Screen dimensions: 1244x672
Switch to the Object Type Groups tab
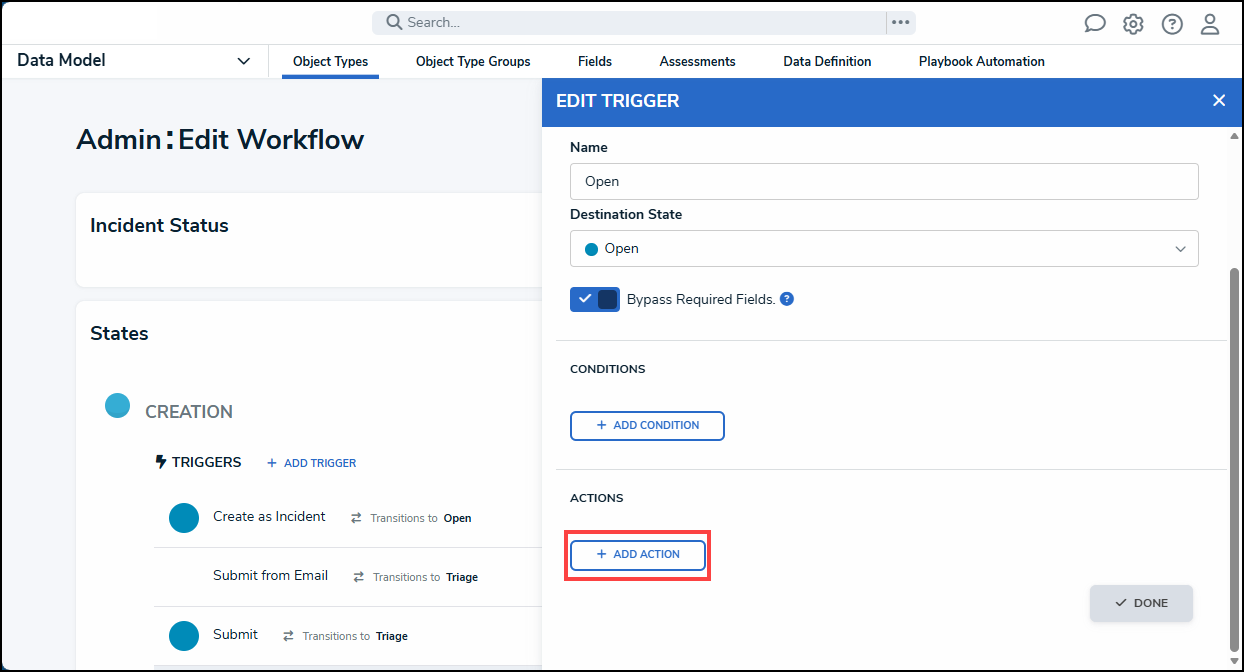tap(473, 61)
